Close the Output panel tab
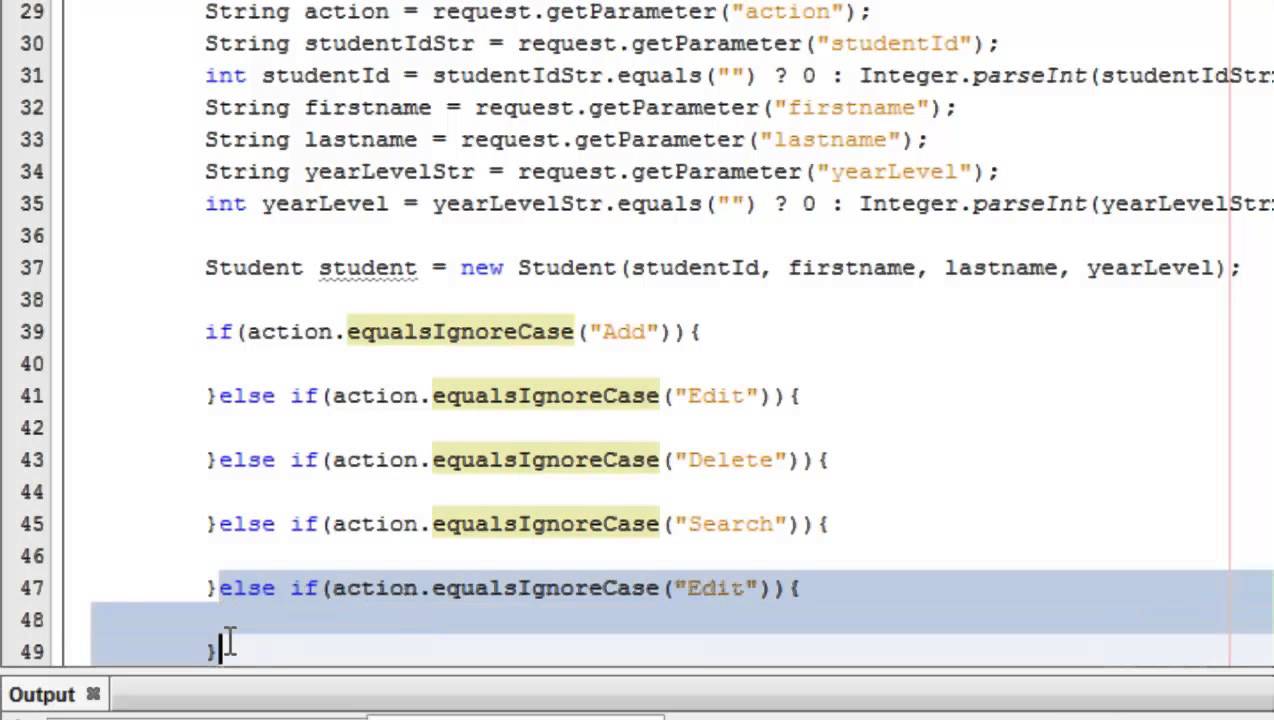 93,694
